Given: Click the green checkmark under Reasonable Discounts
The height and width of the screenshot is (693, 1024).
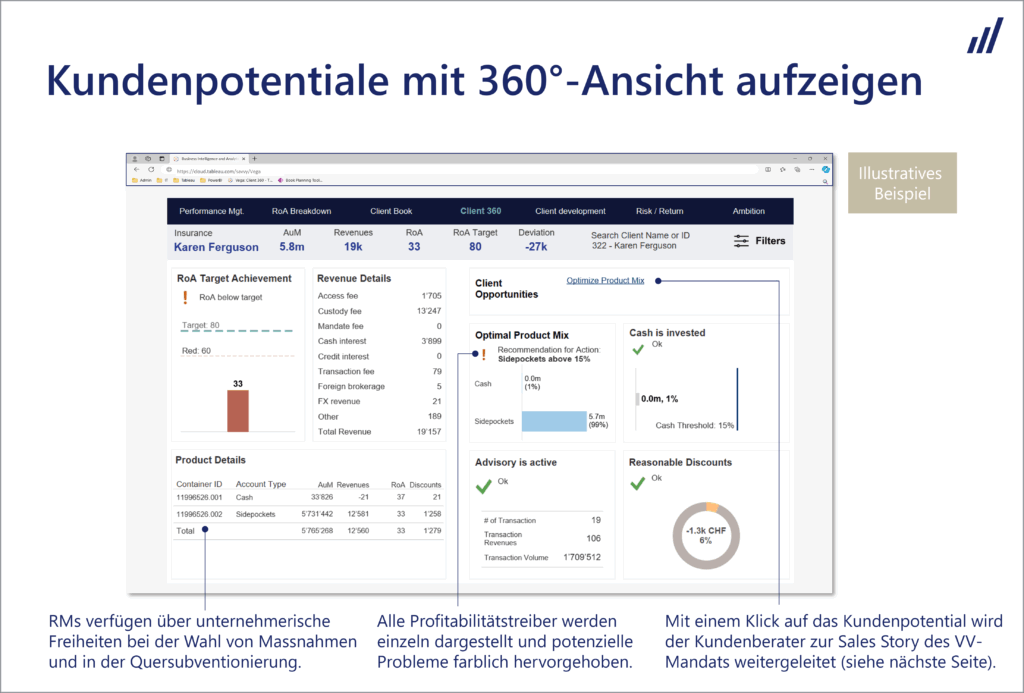Looking at the screenshot, I should coord(638,483).
